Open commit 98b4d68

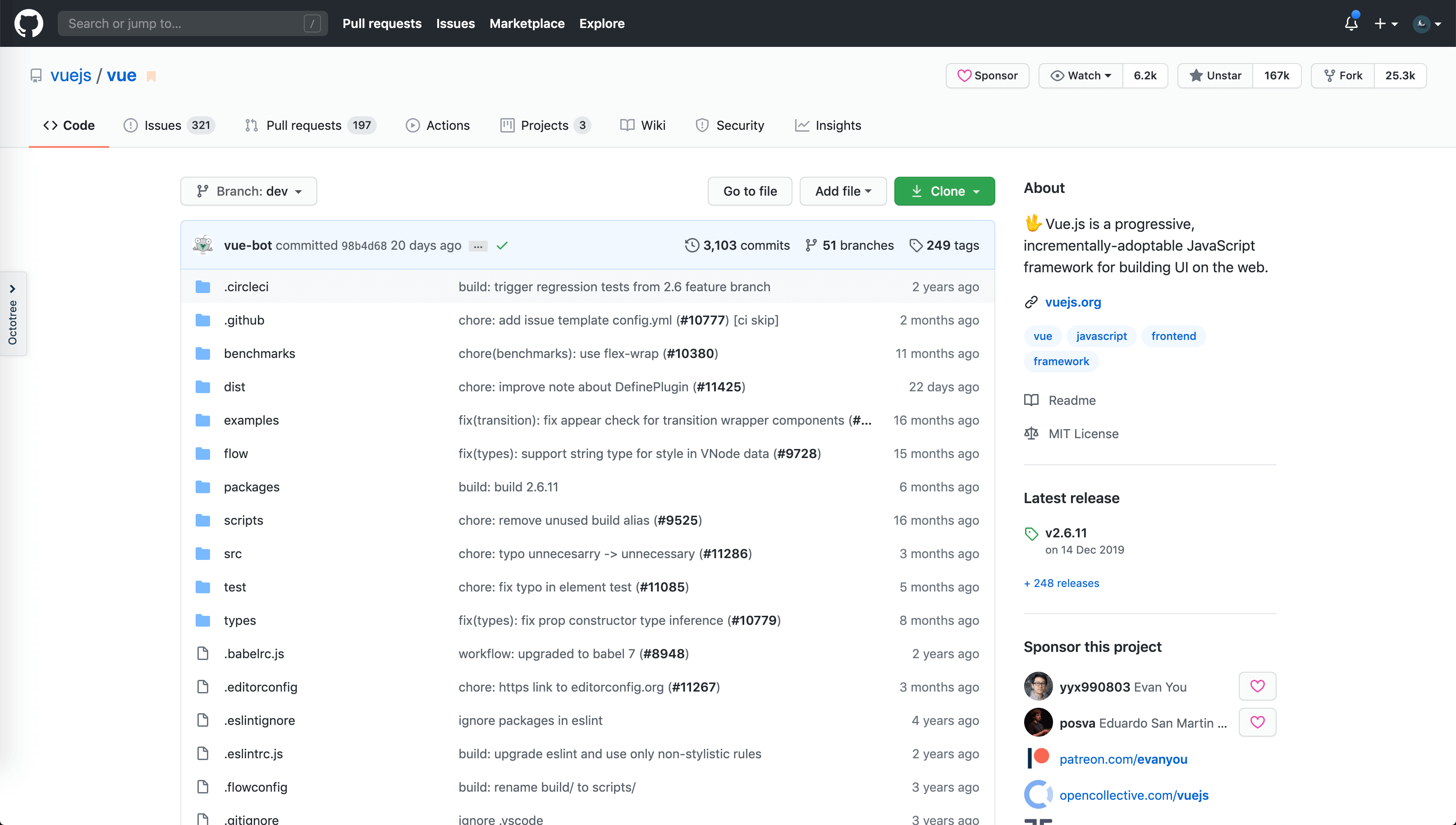pos(364,246)
